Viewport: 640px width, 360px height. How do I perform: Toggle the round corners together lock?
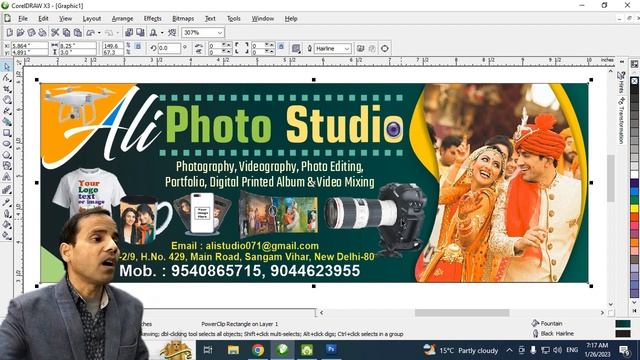(x=281, y=47)
